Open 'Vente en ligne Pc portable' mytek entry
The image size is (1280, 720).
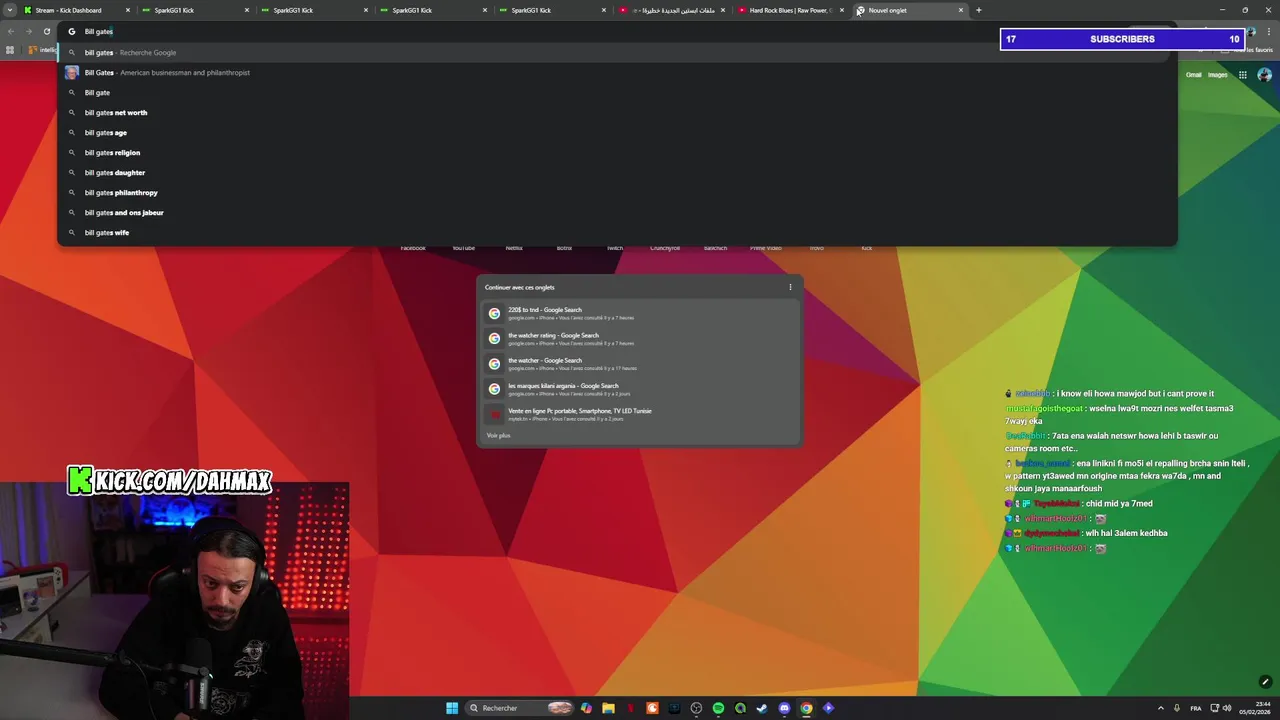(x=639, y=414)
